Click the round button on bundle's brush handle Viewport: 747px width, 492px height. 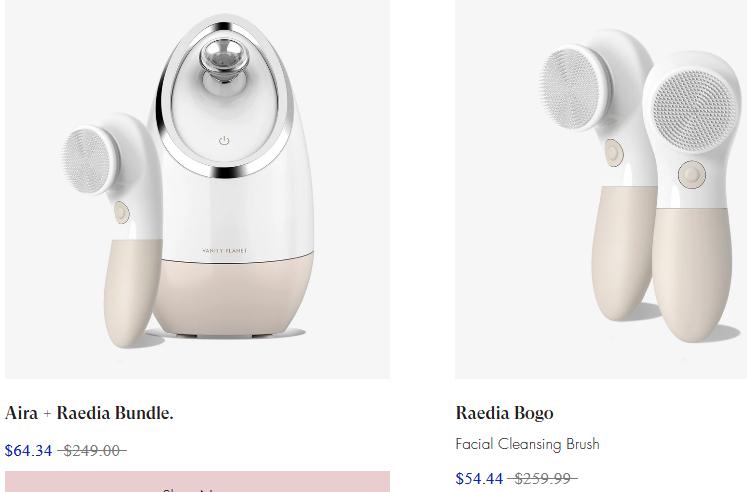click(121, 212)
